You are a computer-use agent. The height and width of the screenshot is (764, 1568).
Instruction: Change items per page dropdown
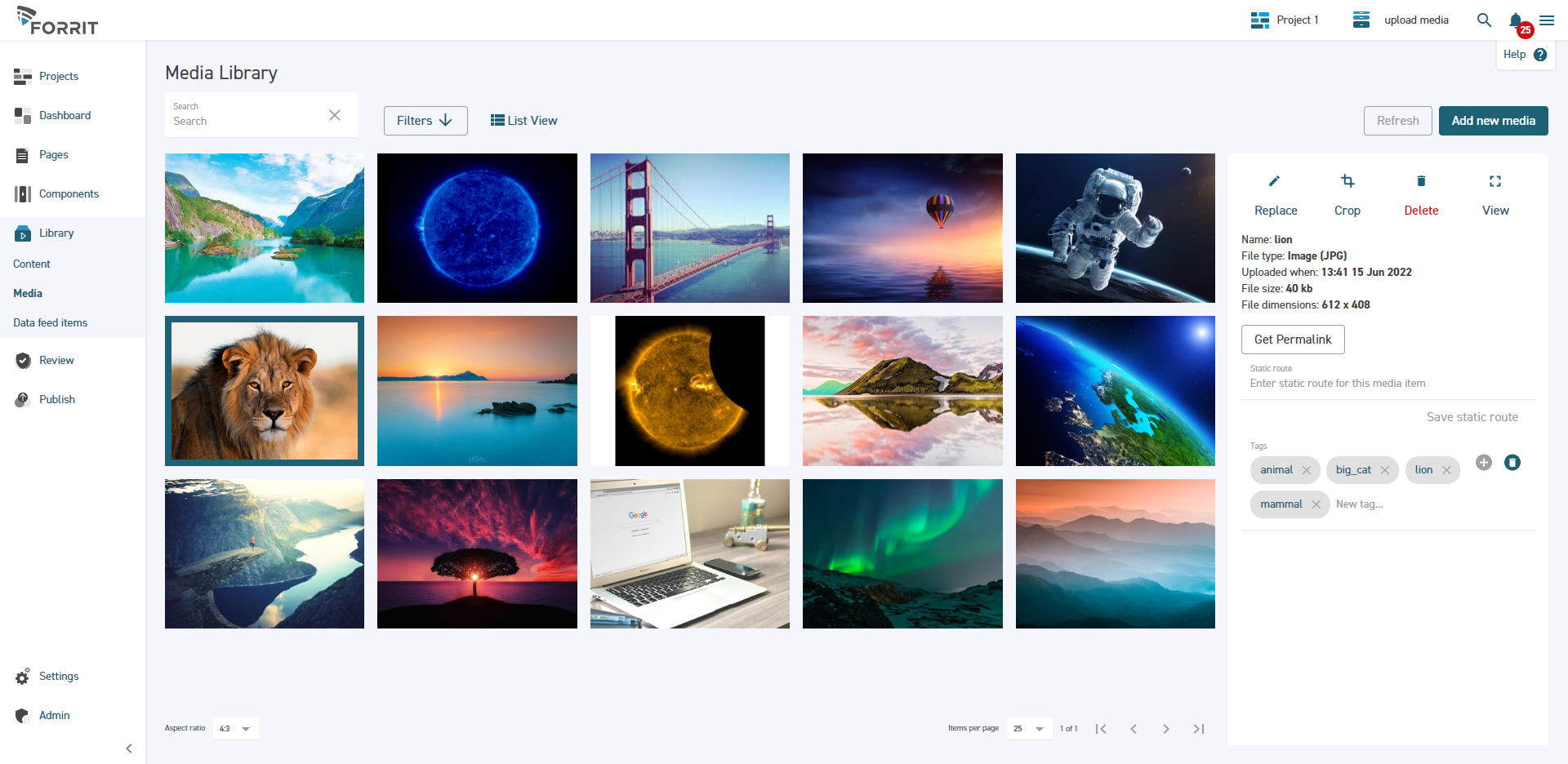[1028, 729]
